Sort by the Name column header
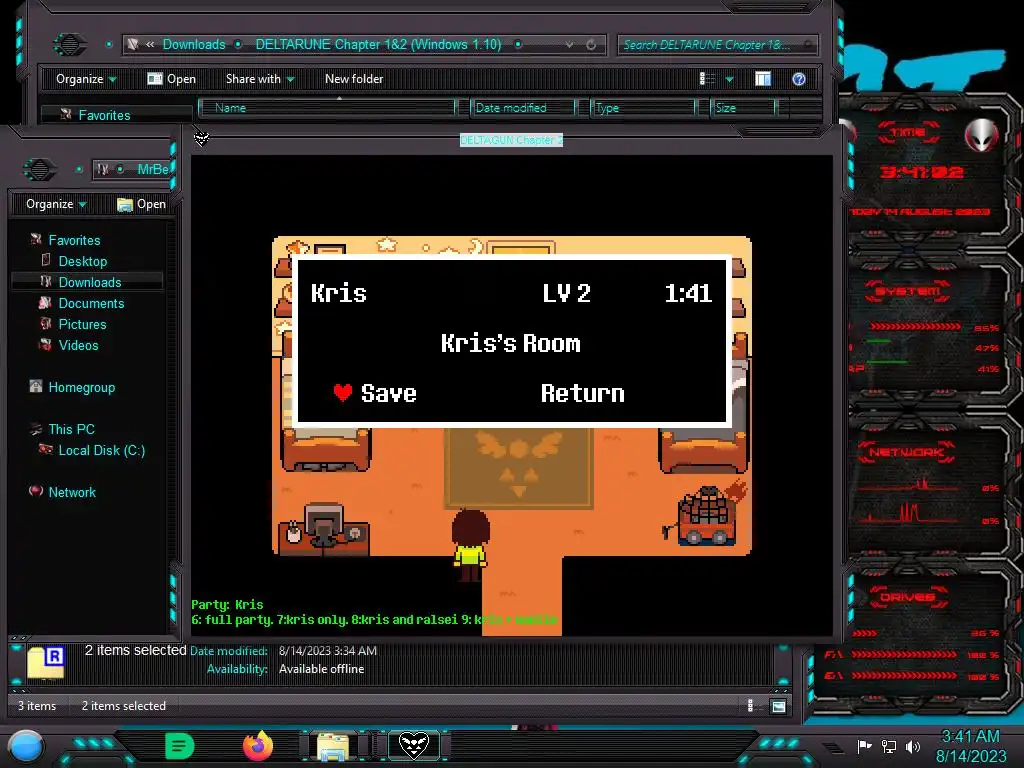Viewport: 1024px width, 768px height. pyautogui.click(x=327, y=108)
